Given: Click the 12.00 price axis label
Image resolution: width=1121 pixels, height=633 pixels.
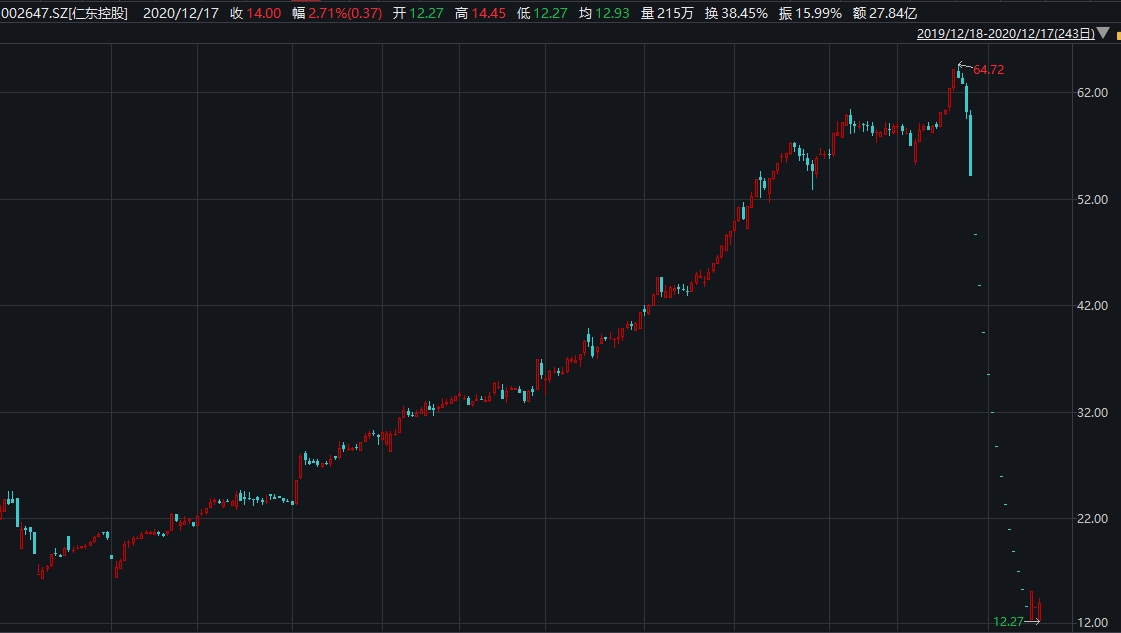Looking at the screenshot, I should (1092, 622).
